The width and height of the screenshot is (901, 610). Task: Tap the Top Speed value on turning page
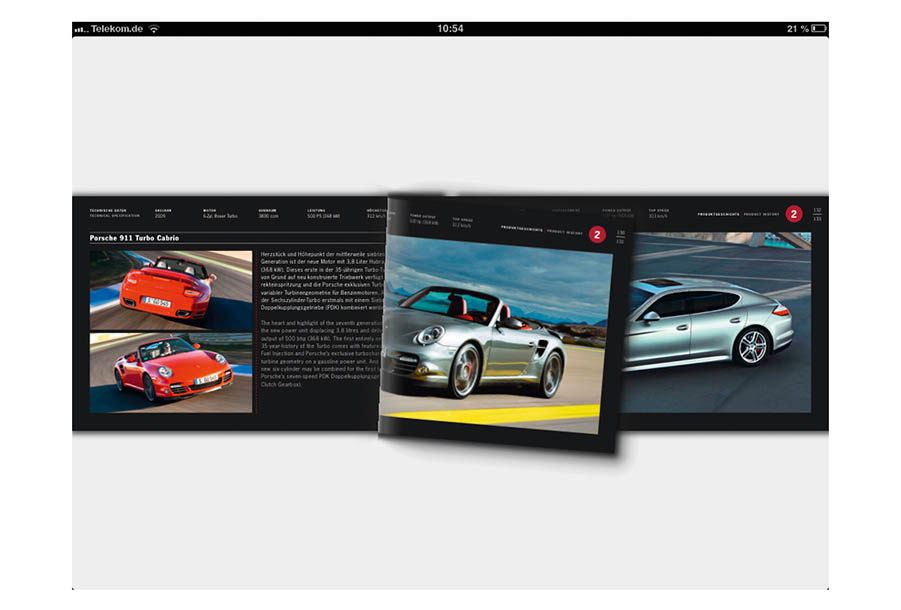[x=462, y=225]
